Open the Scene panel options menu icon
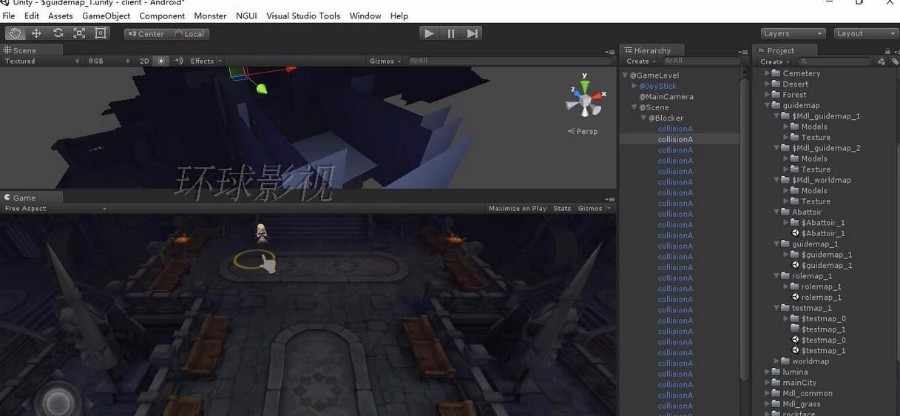This screenshot has width=900, height=416. (x=610, y=52)
